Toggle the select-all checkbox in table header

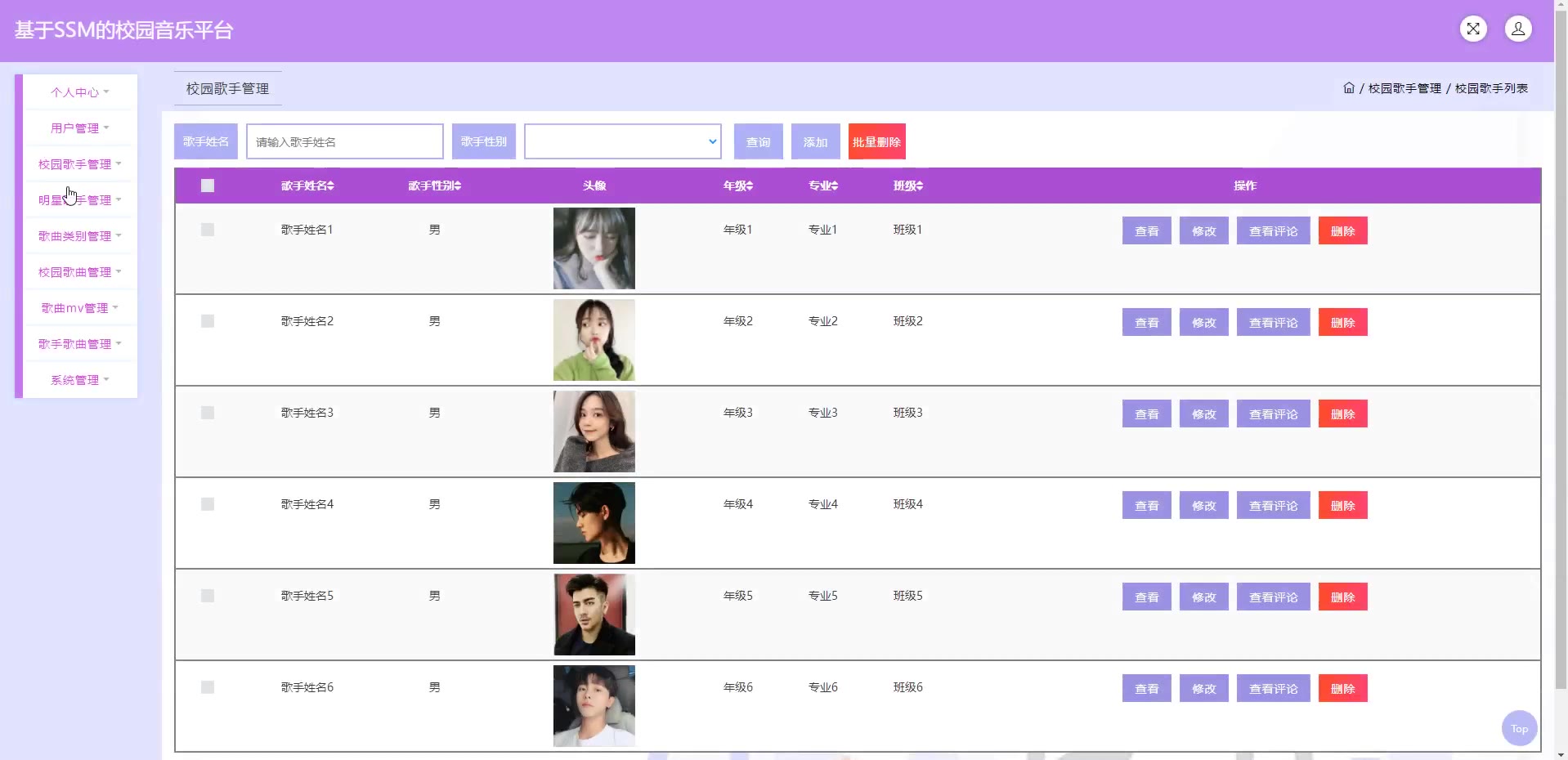point(208,186)
